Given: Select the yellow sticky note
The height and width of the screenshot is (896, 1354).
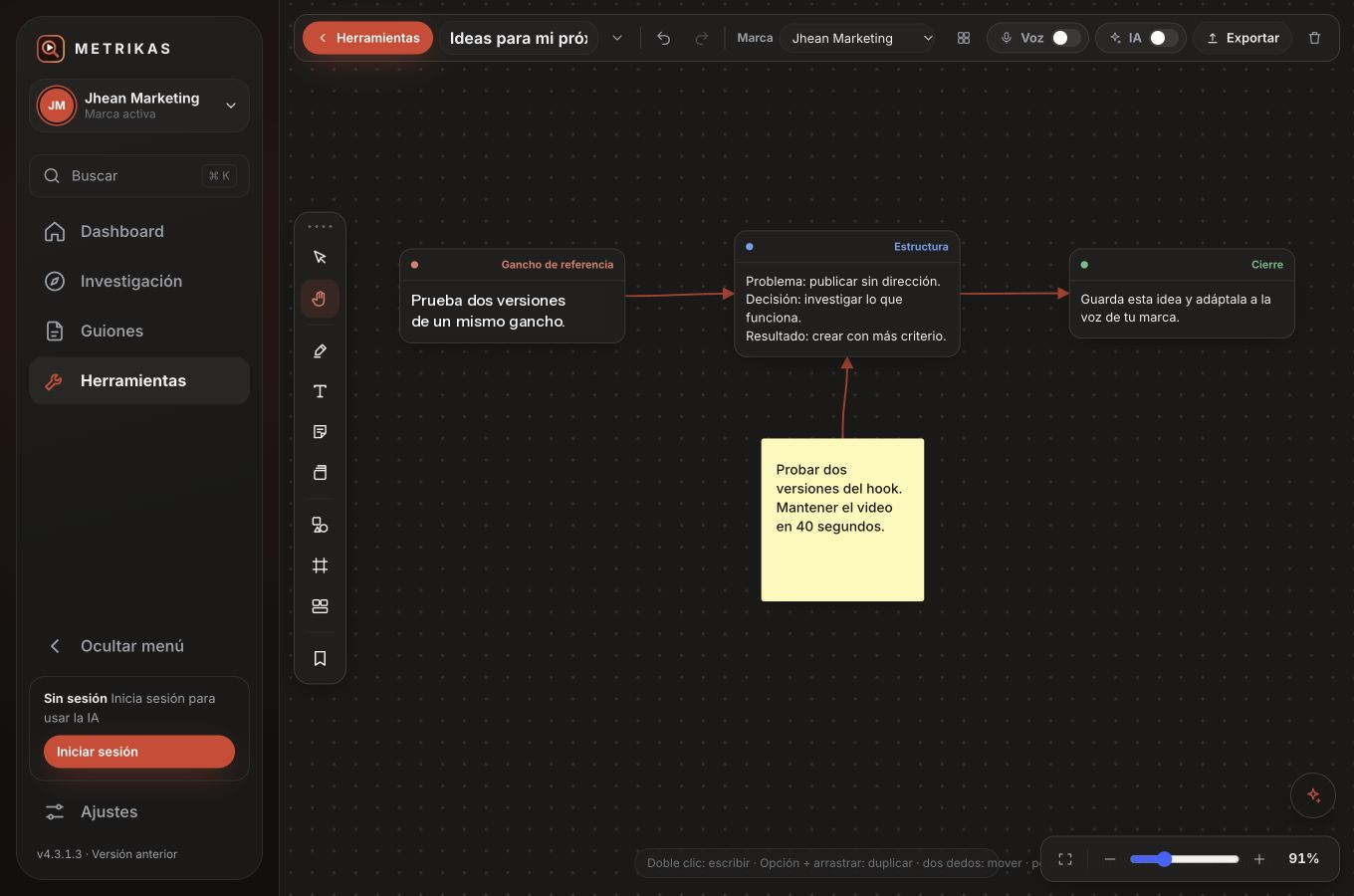Looking at the screenshot, I should pos(842,520).
